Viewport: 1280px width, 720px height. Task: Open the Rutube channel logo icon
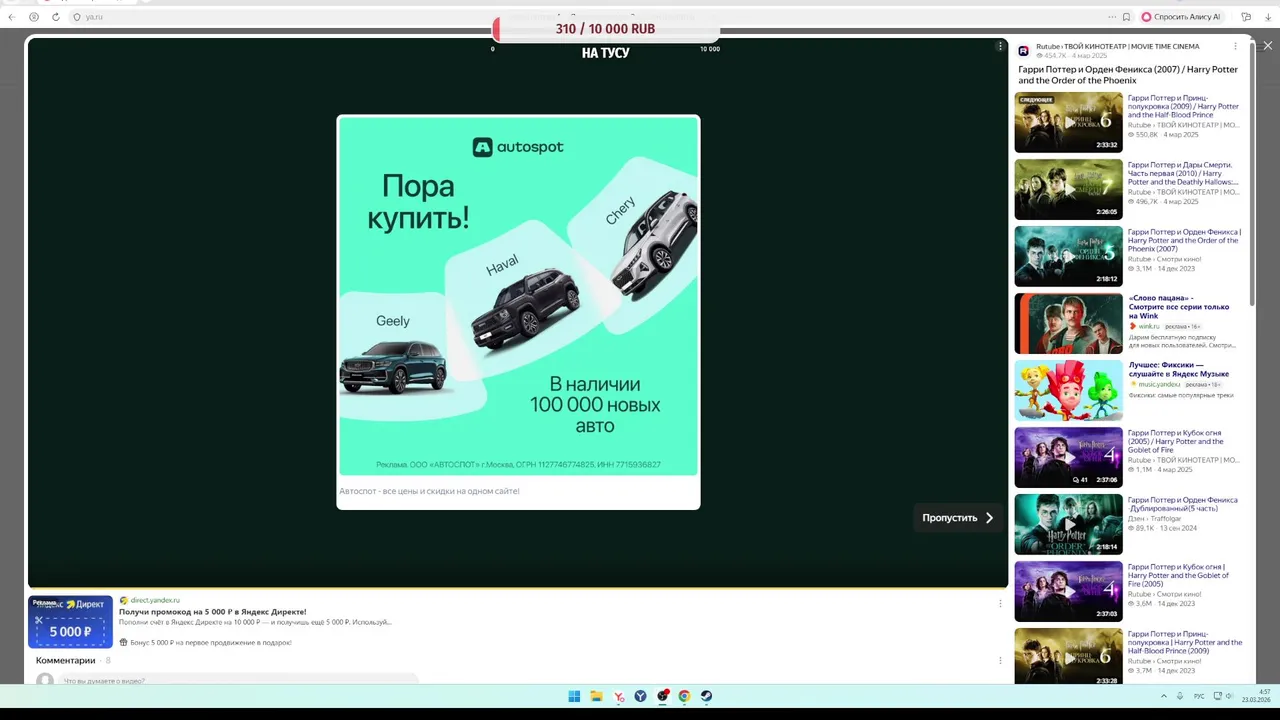tap(1023, 50)
